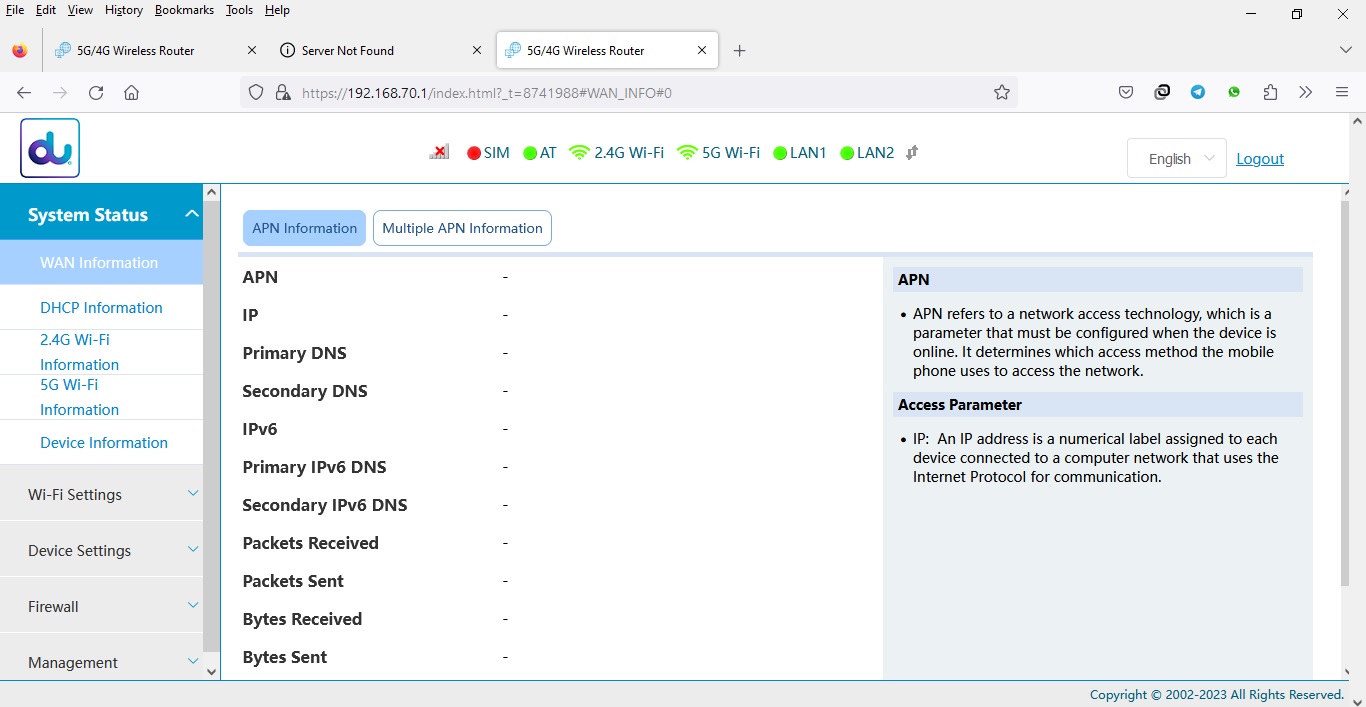Expand the Firewall sidebar section
This screenshot has width=1366, height=707.
click(101, 606)
